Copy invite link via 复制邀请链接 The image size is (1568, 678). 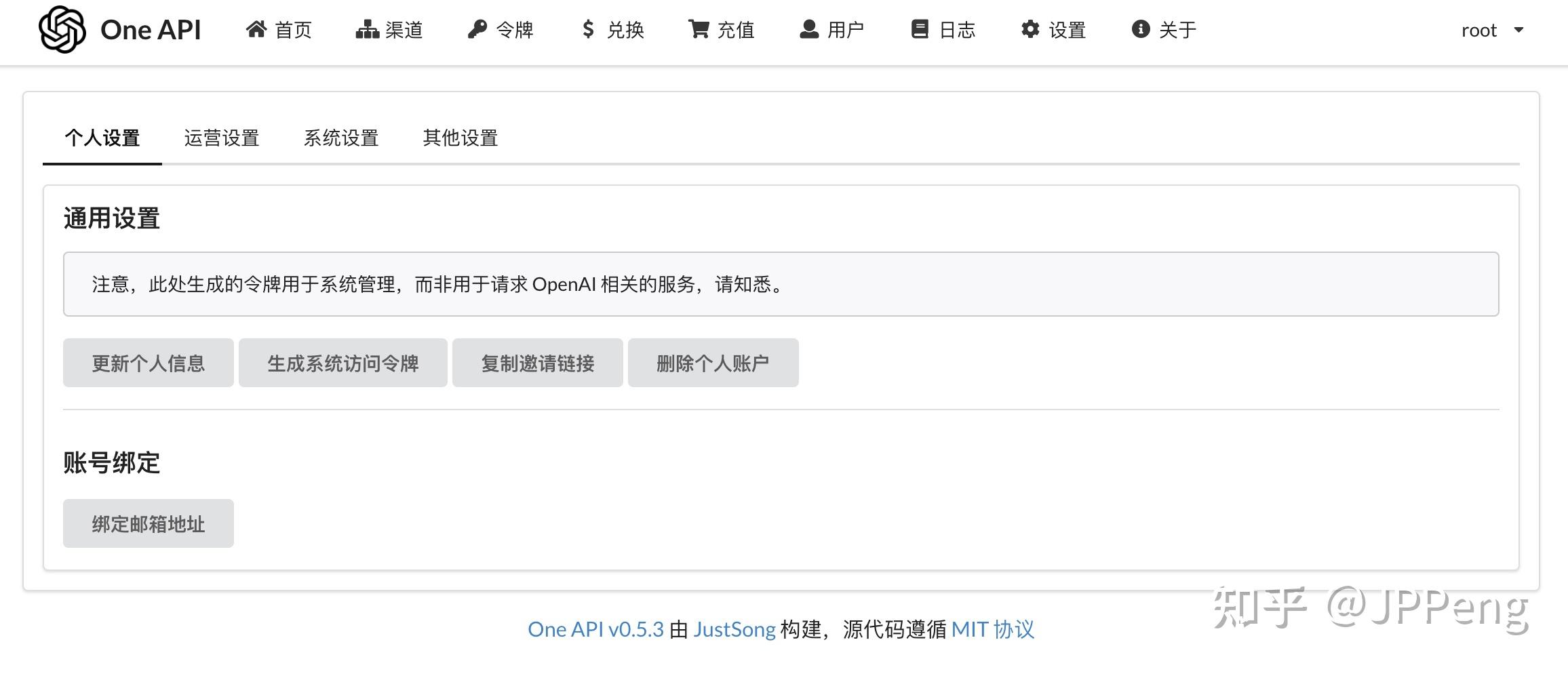537,363
